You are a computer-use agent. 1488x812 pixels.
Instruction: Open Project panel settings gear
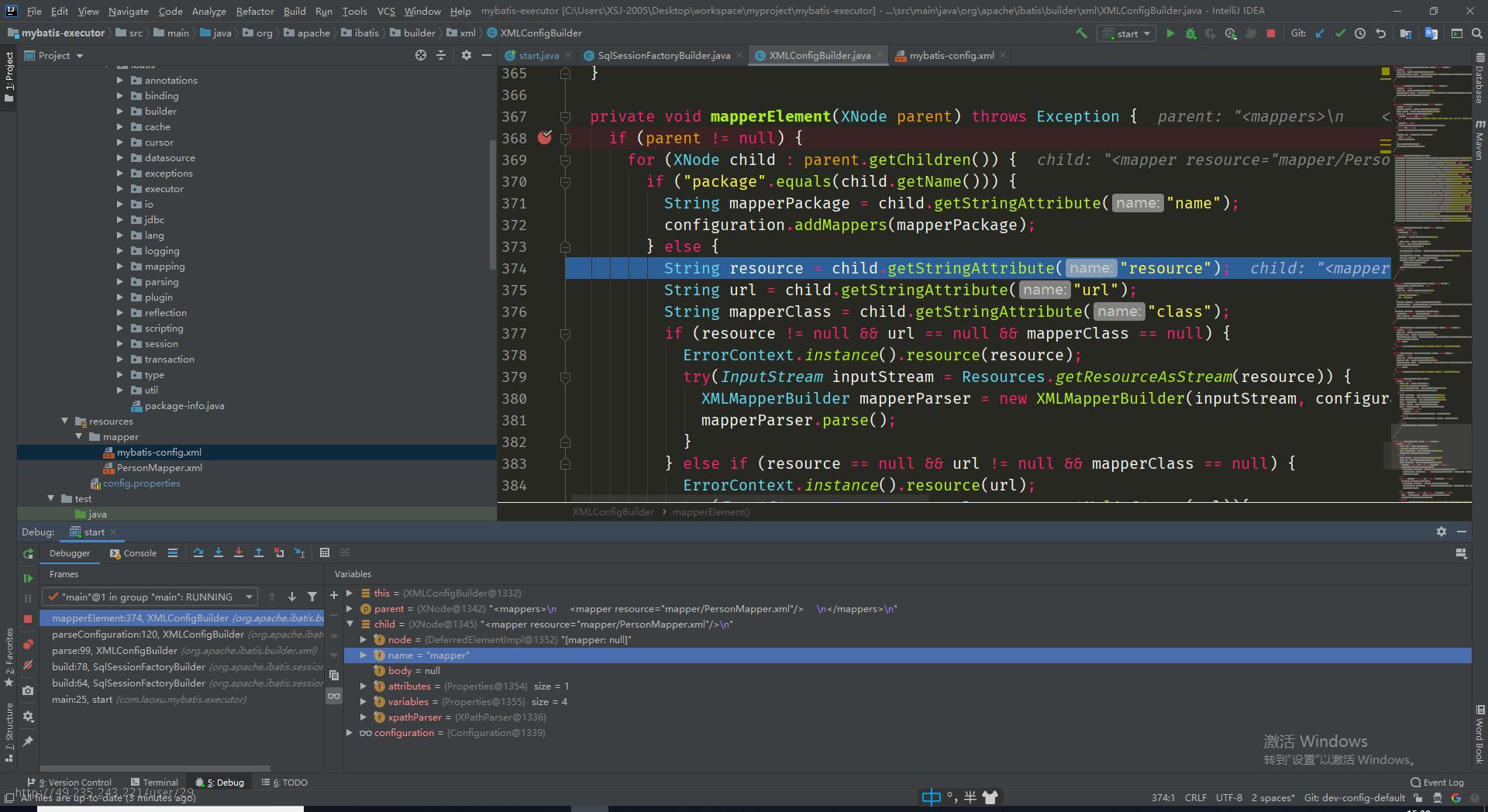tap(466, 55)
